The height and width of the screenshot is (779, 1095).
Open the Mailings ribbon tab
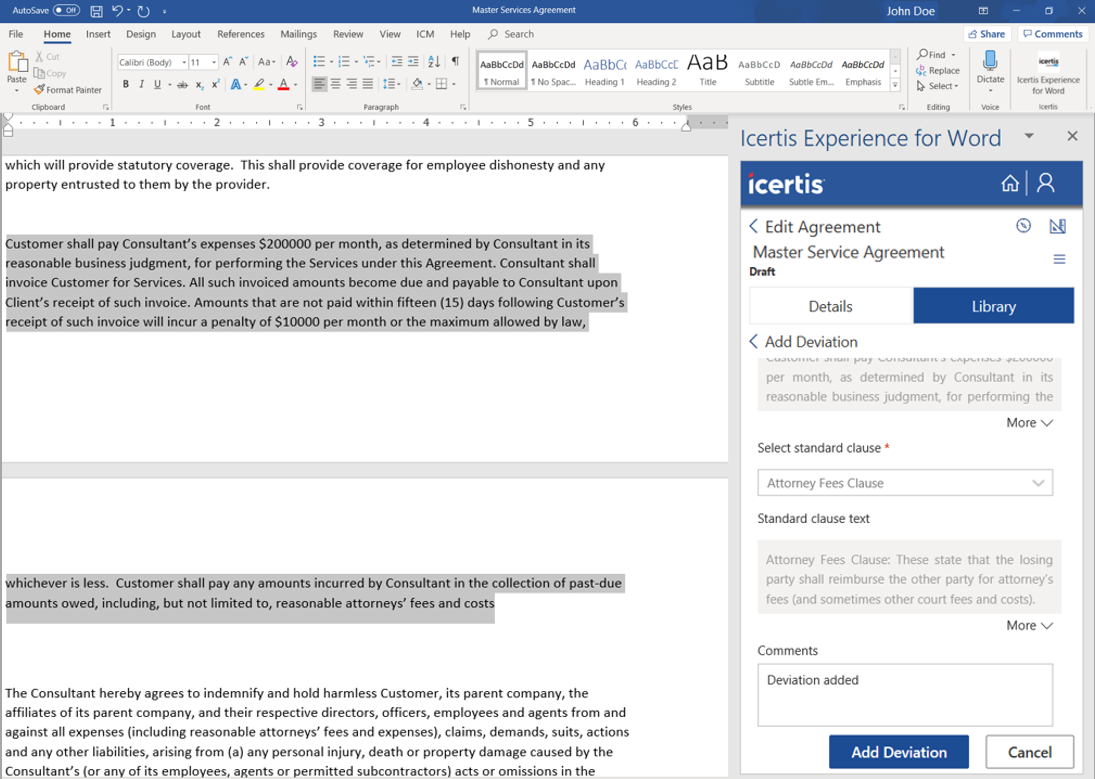[298, 34]
